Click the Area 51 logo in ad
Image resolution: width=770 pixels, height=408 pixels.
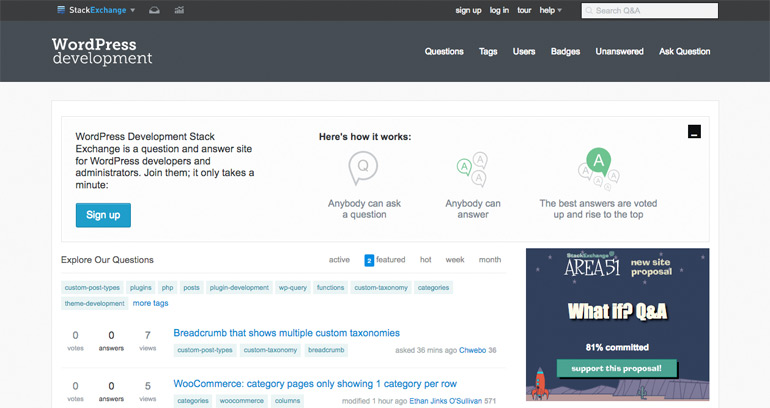click(592, 267)
